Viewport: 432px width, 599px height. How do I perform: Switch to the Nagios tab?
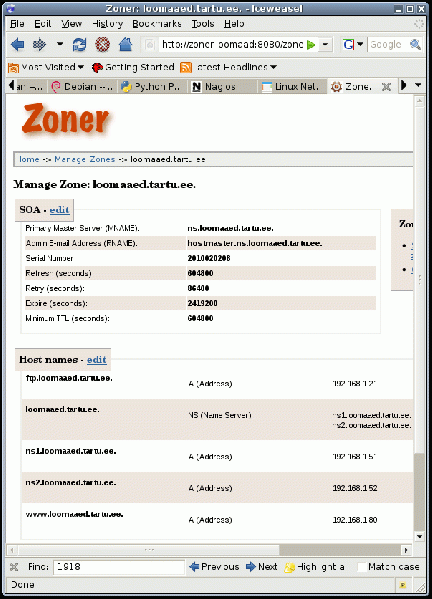(x=222, y=87)
